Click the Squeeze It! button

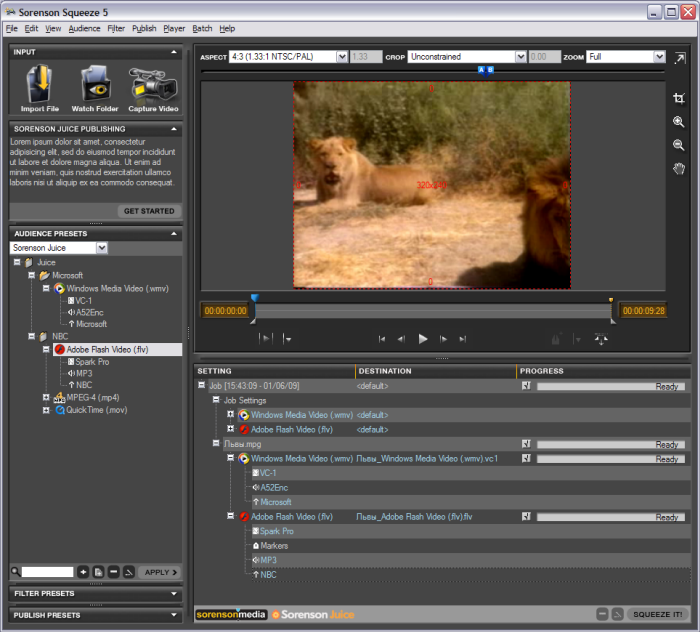click(x=658, y=614)
